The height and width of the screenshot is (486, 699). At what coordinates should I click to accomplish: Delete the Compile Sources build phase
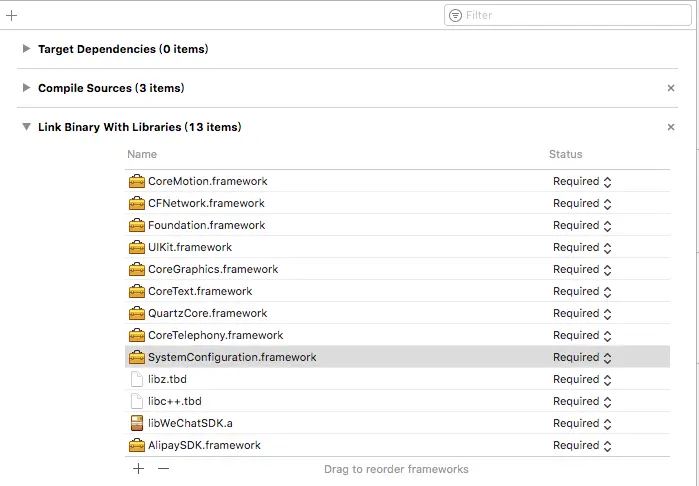pos(671,88)
